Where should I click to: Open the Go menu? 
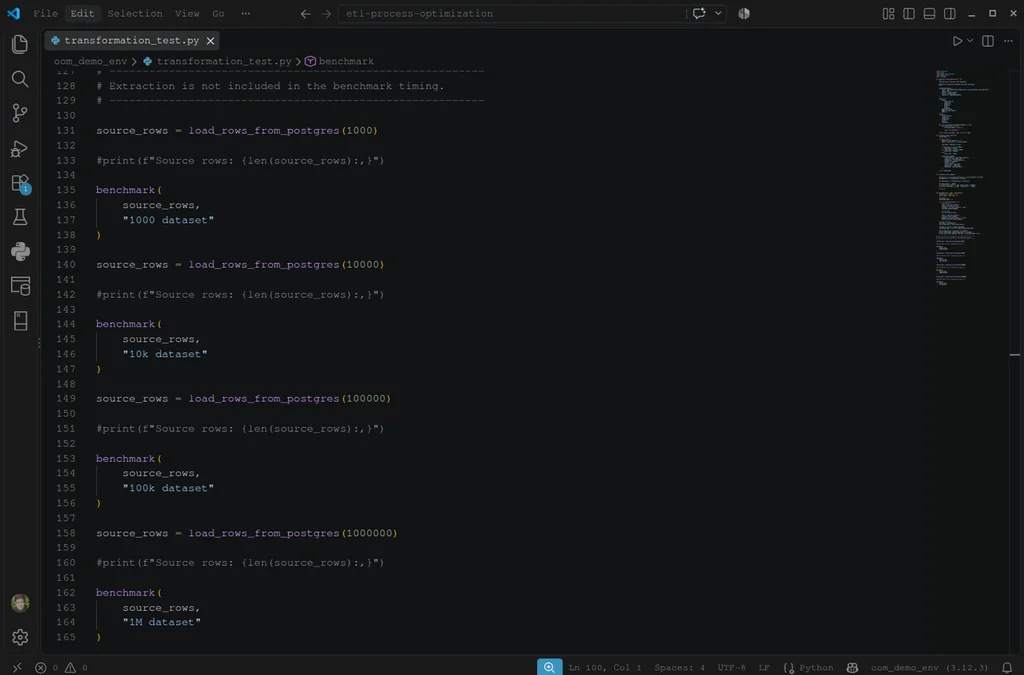tap(218, 14)
